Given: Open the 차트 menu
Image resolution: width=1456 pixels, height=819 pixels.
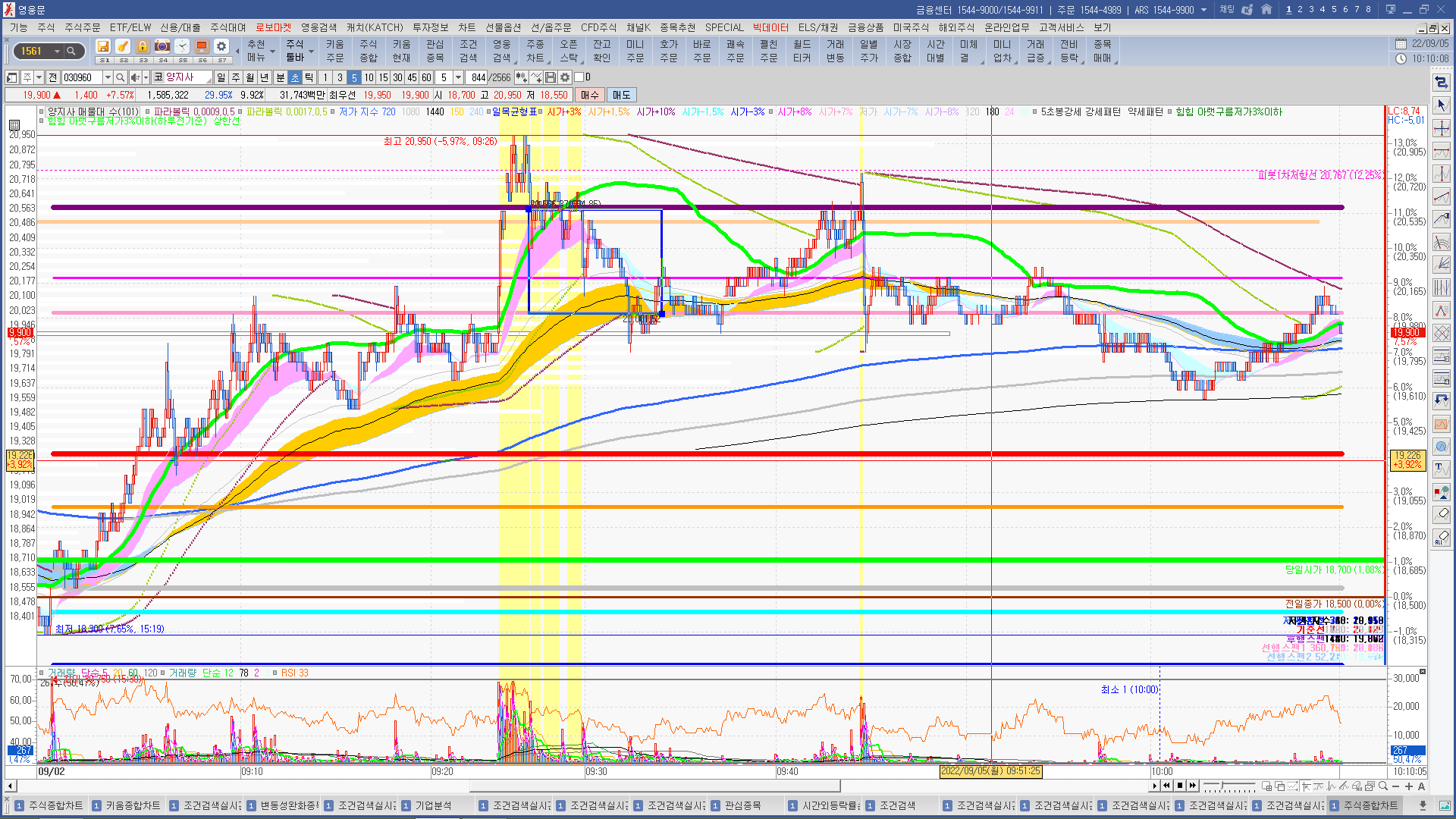Looking at the screenshot, I should (466, 27).
